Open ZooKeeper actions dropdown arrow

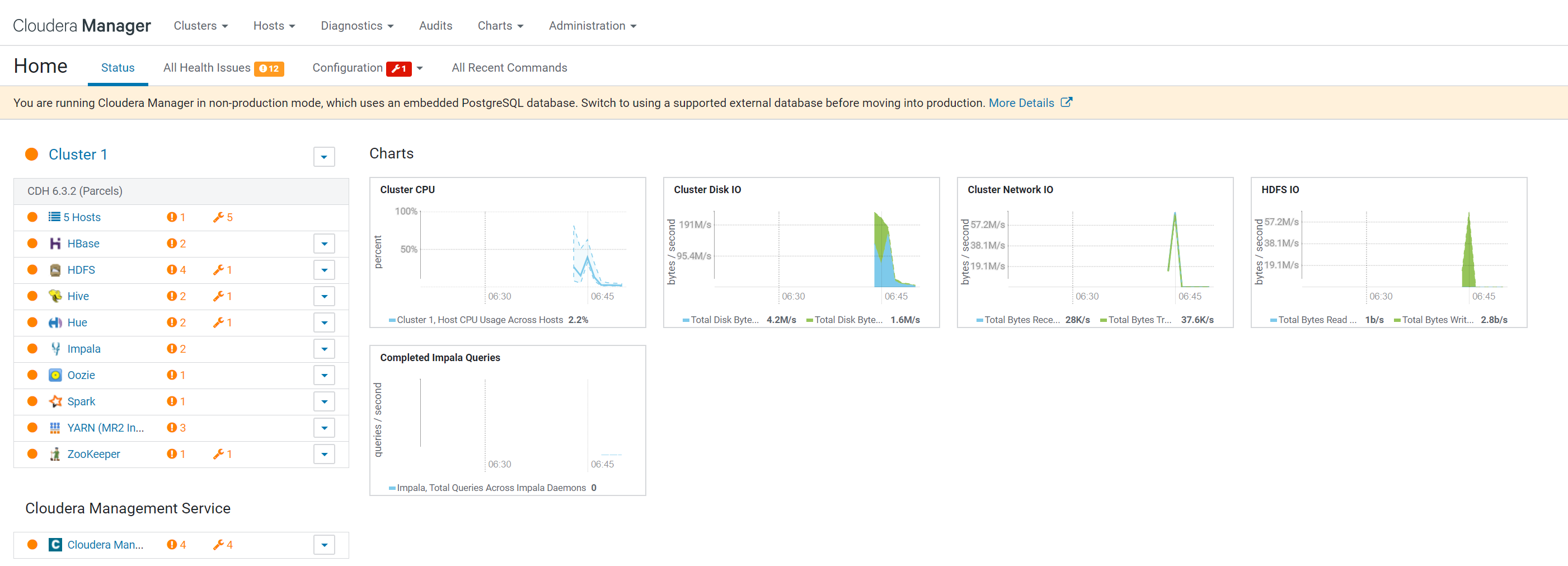pos(325,454)
